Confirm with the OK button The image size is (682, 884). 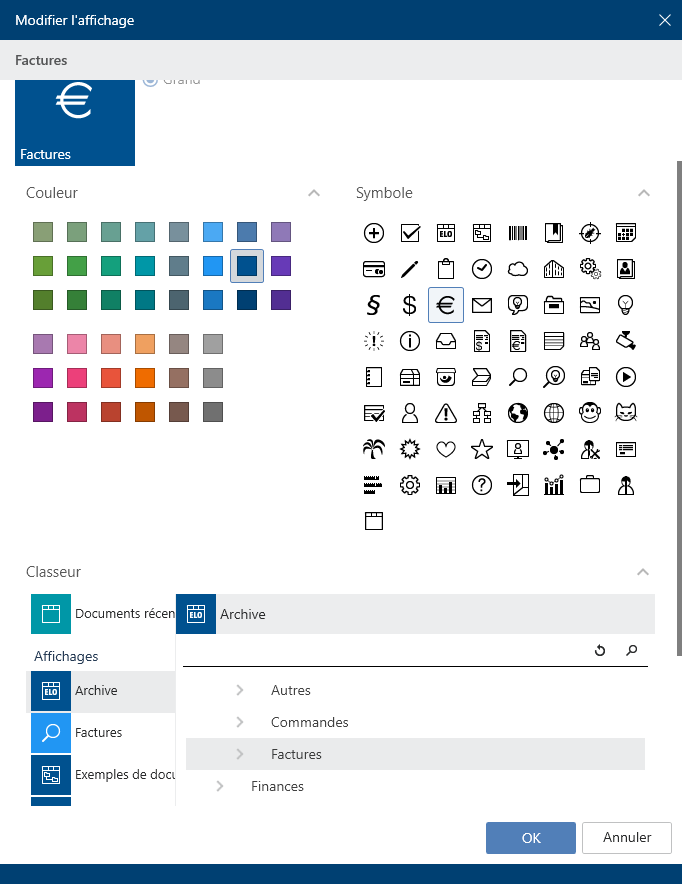point(531,838)
